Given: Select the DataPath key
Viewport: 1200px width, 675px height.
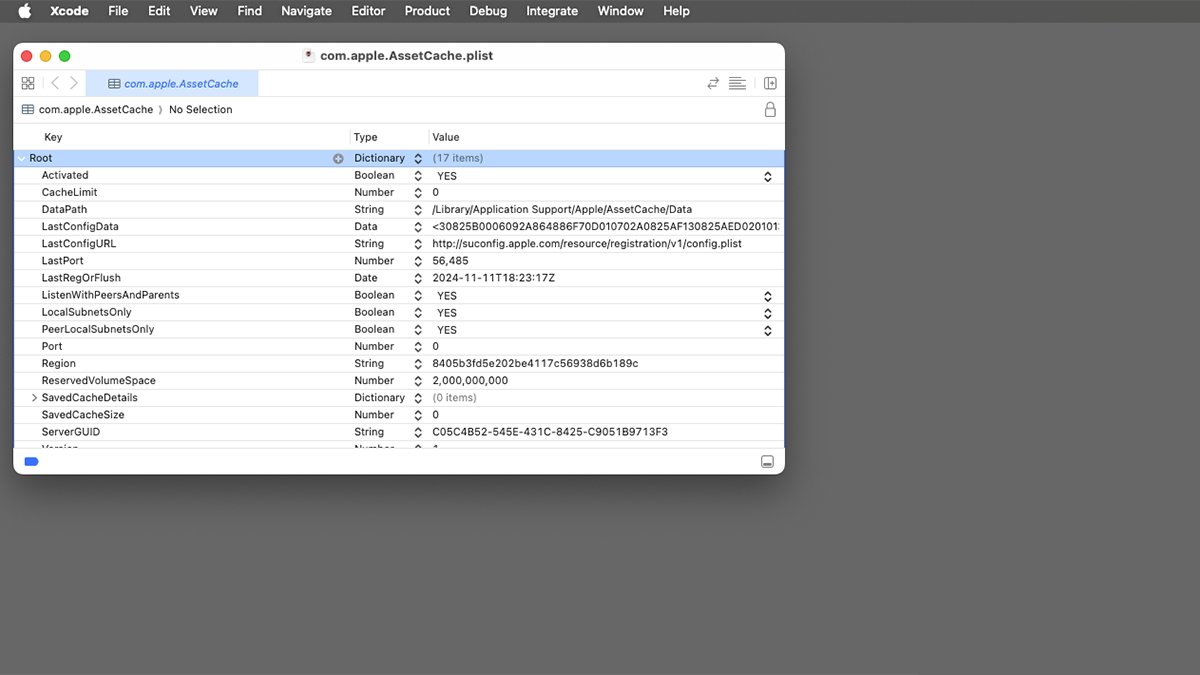Looking at the screenshot, I should point(64,209).
